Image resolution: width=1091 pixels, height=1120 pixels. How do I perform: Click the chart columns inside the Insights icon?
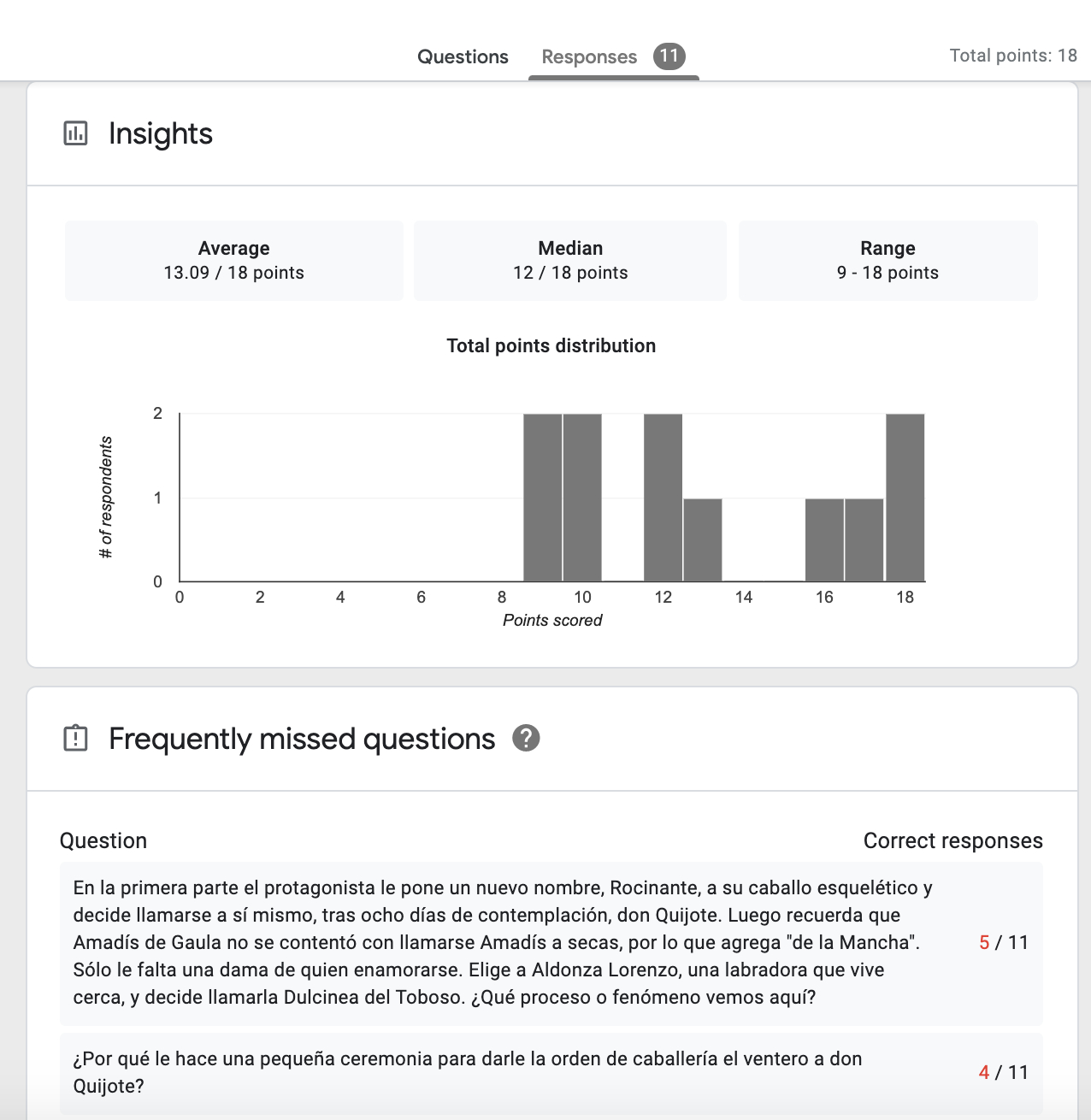pos(76,135)
